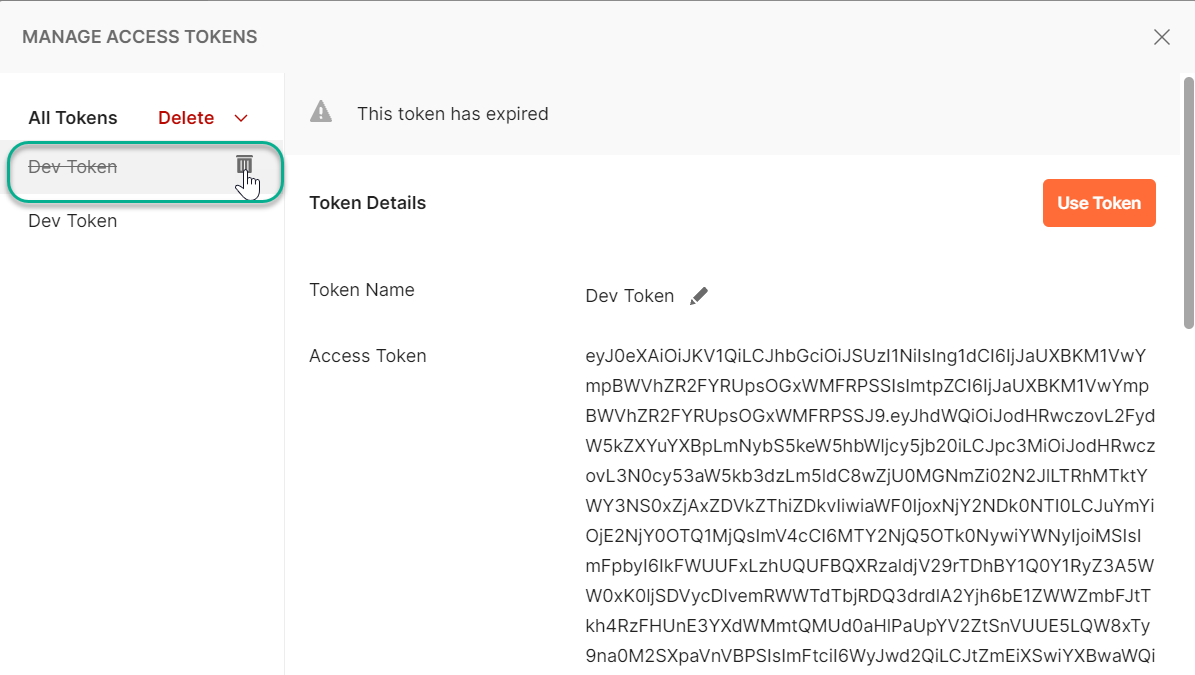The width and height of the screenshot is (1195, 675).
Task: Click the Use Token button
Action: point(1099,202)
